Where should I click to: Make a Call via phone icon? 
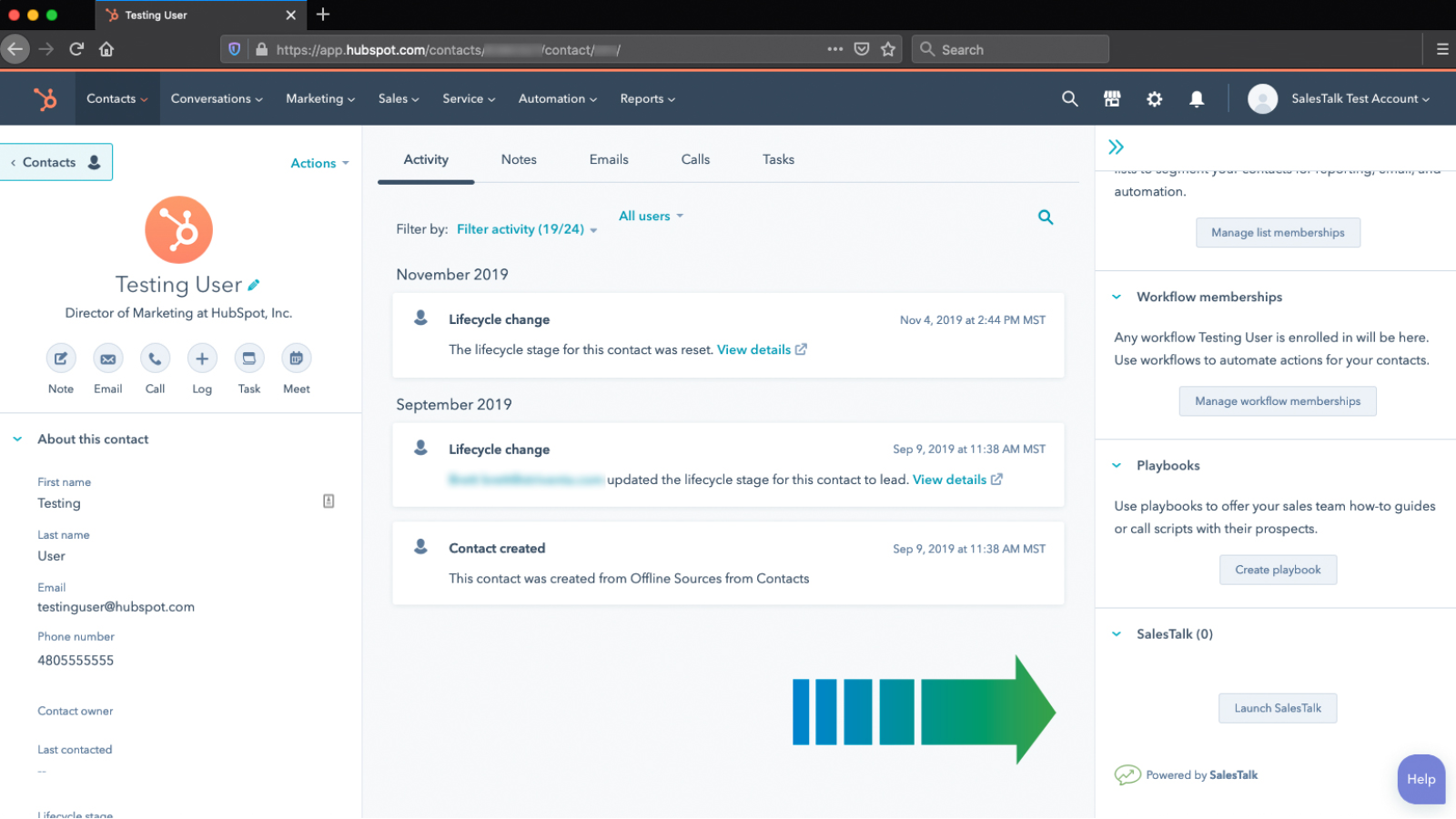tap(156, 359)
